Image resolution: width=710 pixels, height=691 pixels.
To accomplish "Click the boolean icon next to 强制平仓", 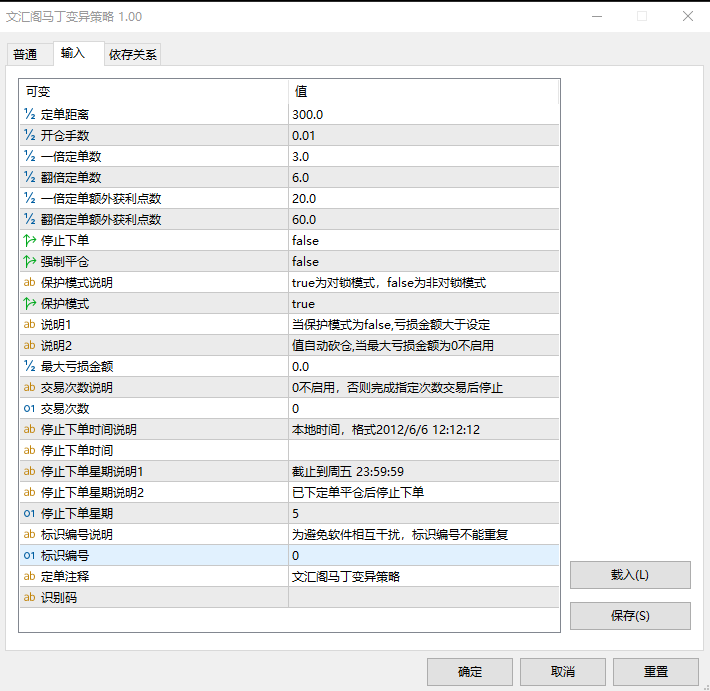I will click(x=30, y=261).
